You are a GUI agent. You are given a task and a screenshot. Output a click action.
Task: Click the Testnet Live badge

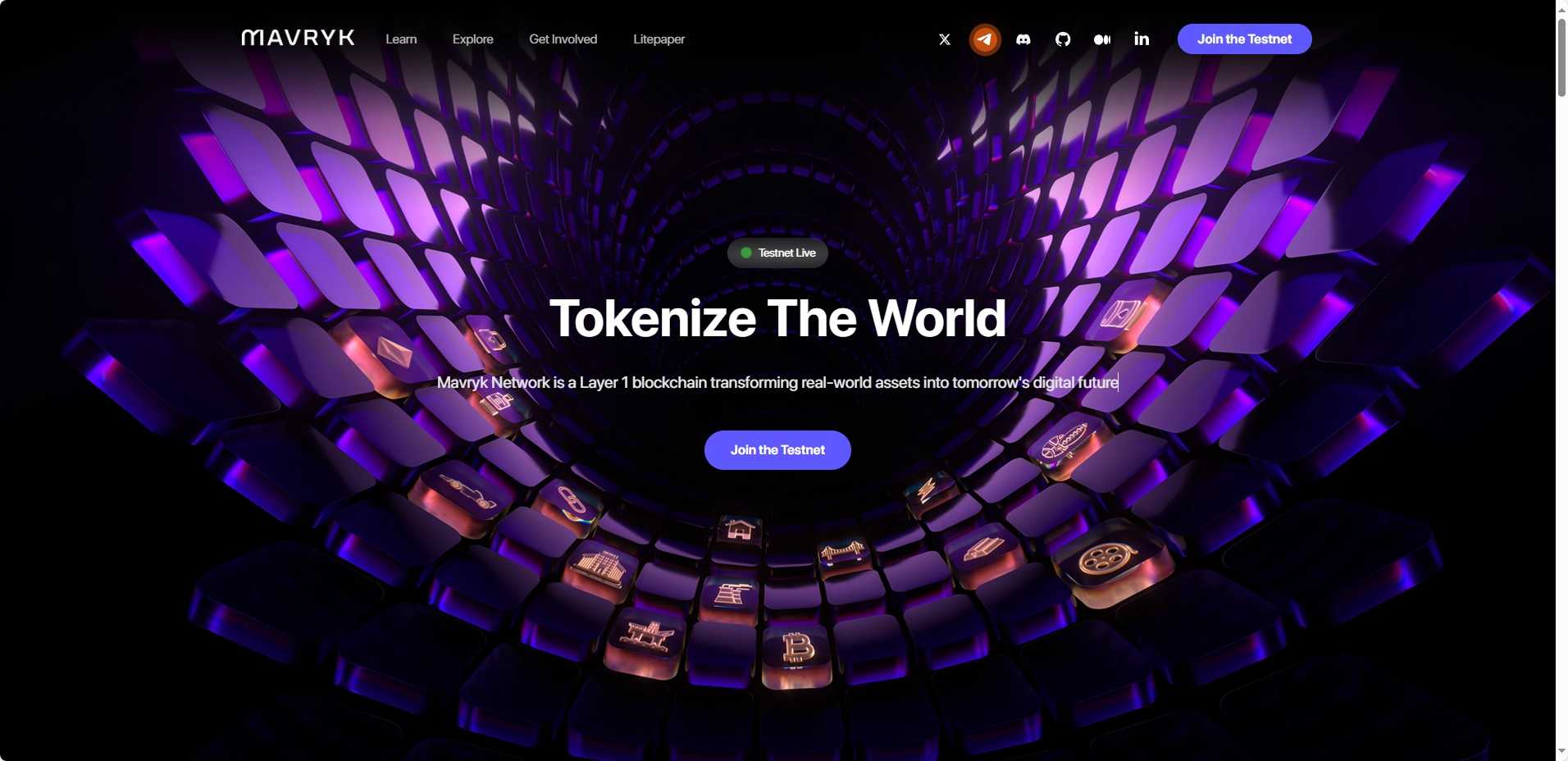coord(777,253)
